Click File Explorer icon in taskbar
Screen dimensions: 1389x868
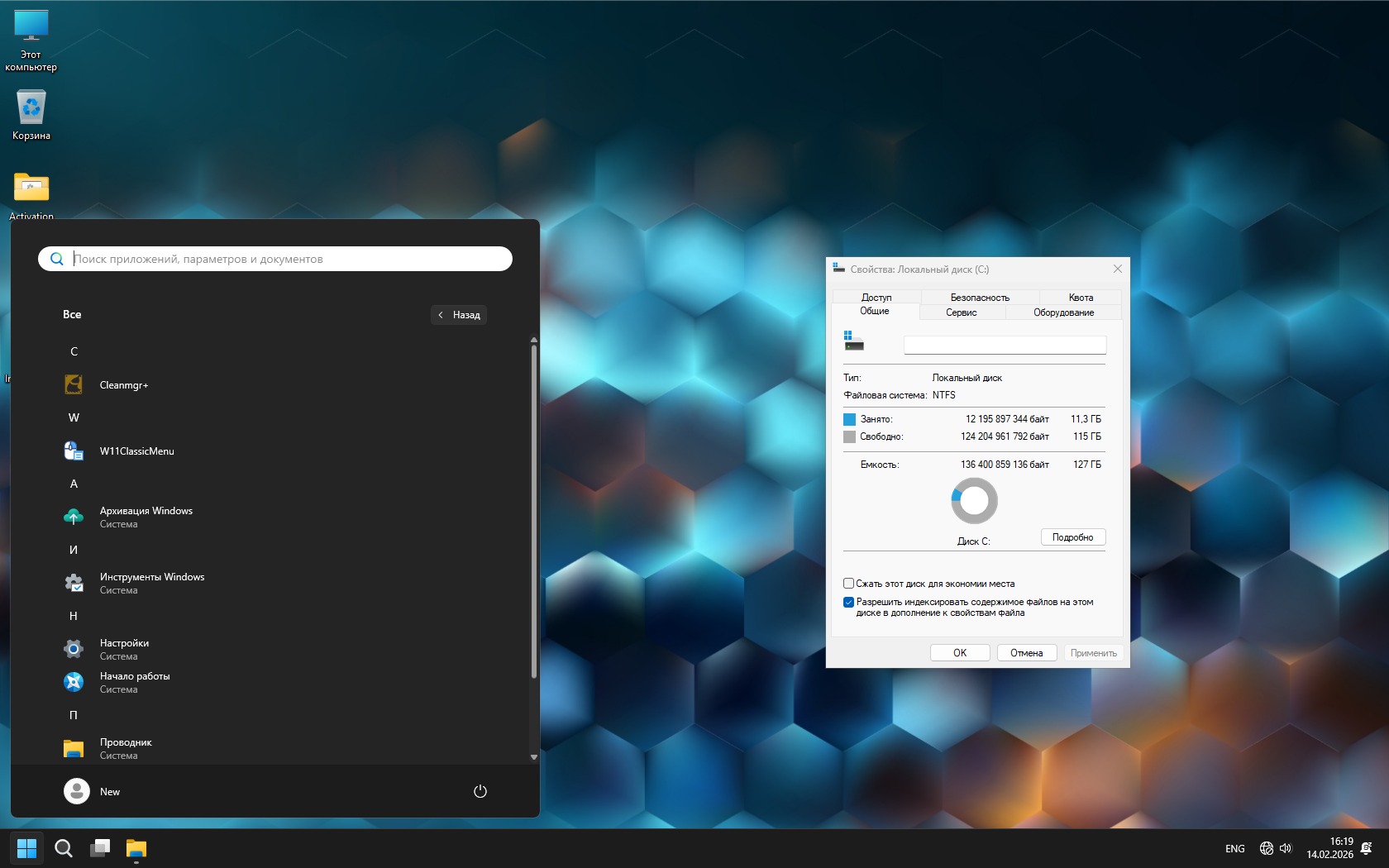click(136, 848)
